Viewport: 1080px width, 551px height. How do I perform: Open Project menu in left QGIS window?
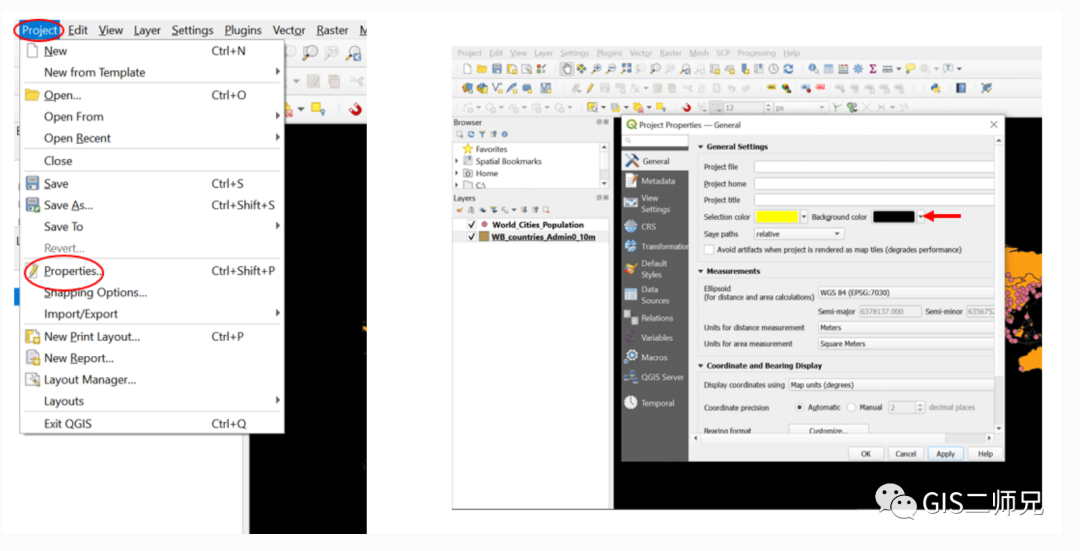tap(39, 30)
